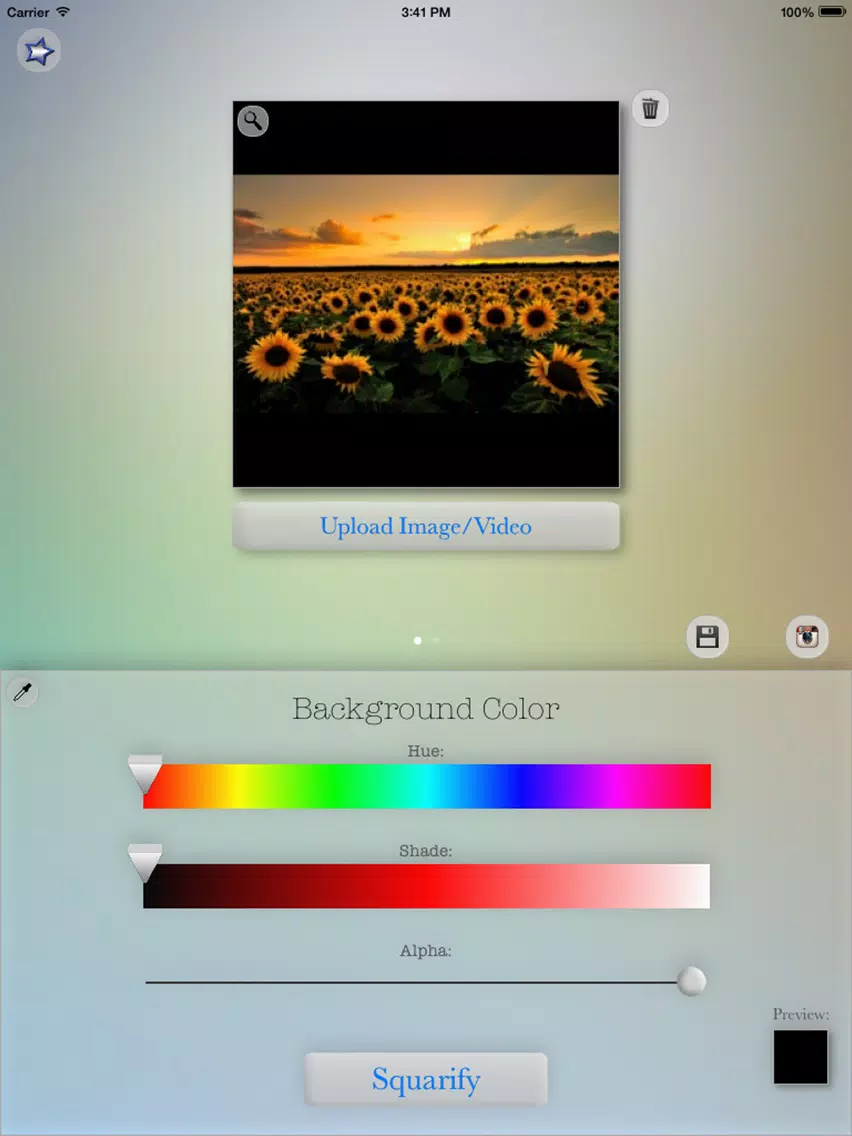
Task: Click the black Preview color swatch
Action: pos(801,1057)
